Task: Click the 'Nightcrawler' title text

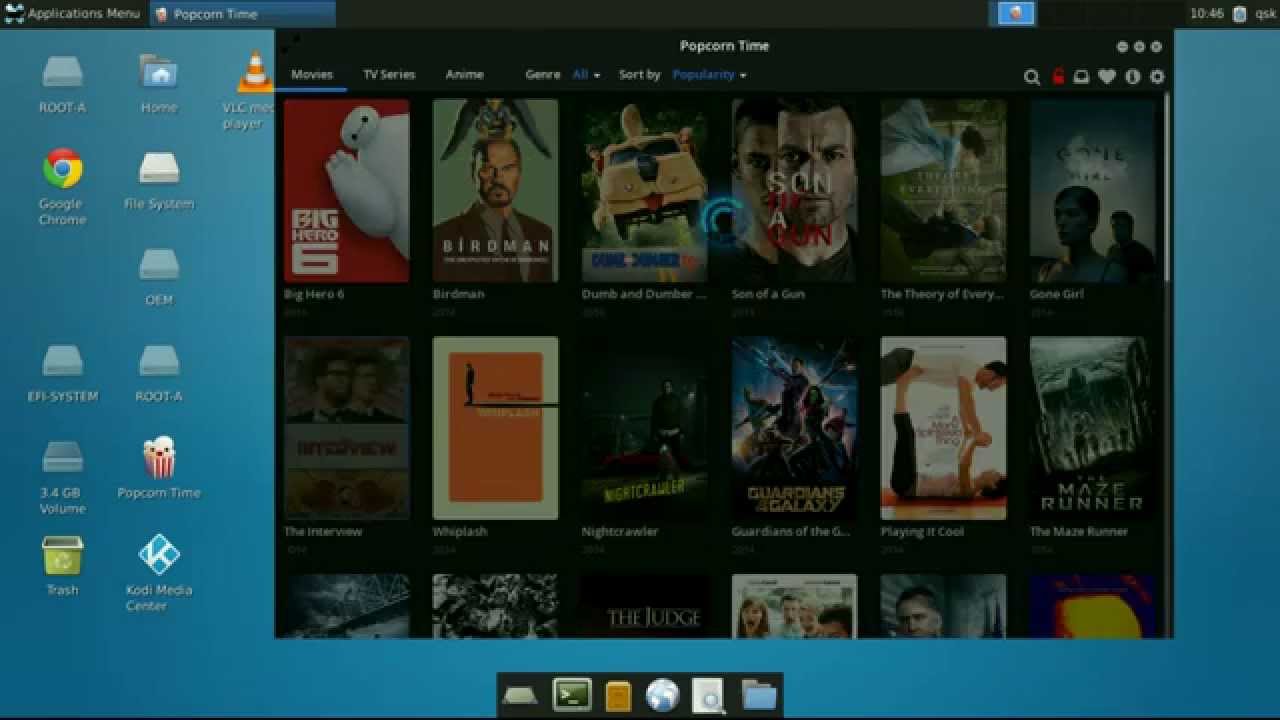Action: click(x=620, y=532)
